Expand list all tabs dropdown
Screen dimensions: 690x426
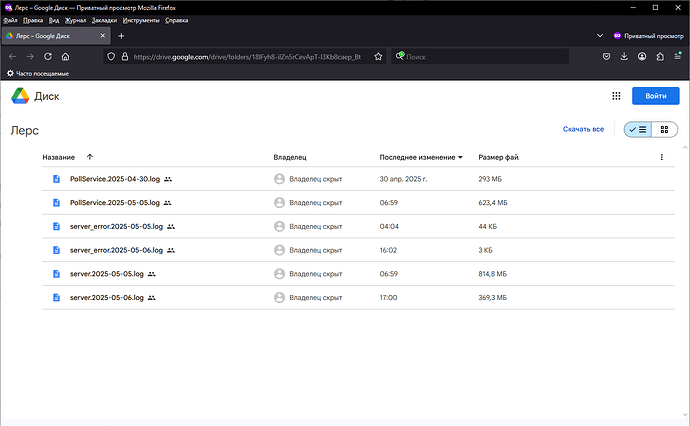pos(600,36)
